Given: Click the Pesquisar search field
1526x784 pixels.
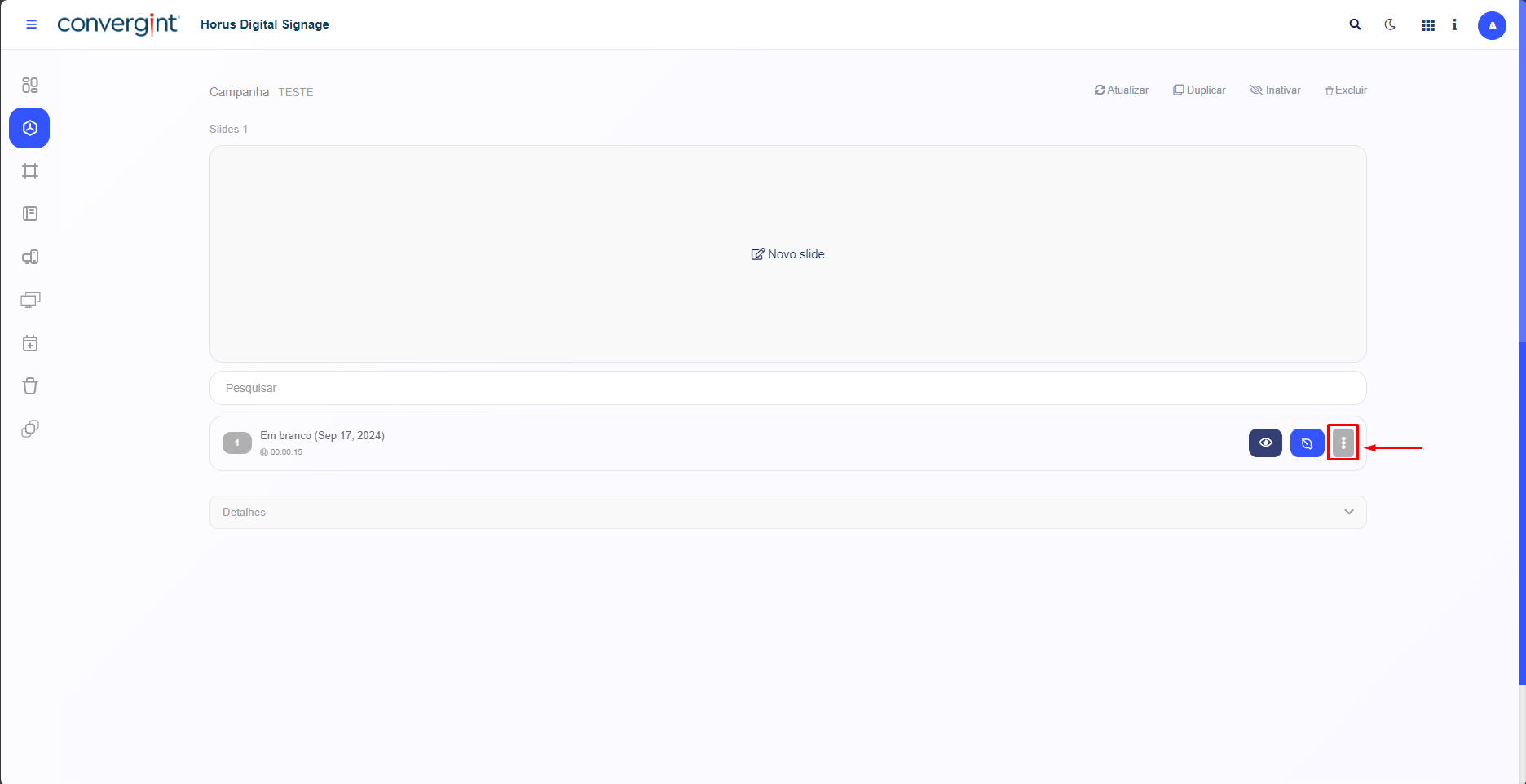Looking at the screenshot, I should click(x=787, y=388).
